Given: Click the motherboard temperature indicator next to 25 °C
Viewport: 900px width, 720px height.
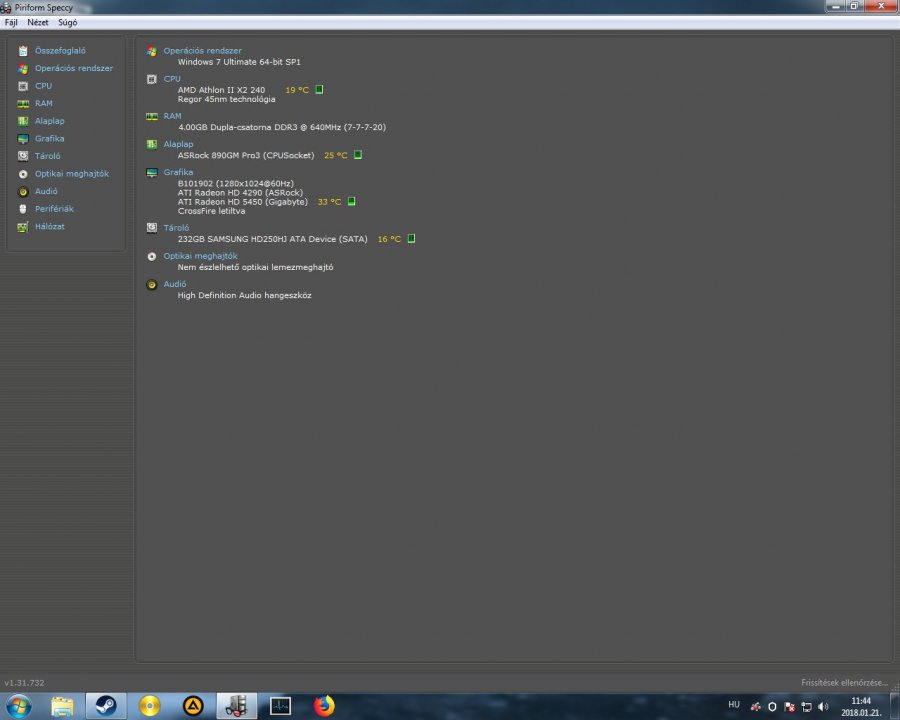Looking at the screenshot, I should (358, 155).
